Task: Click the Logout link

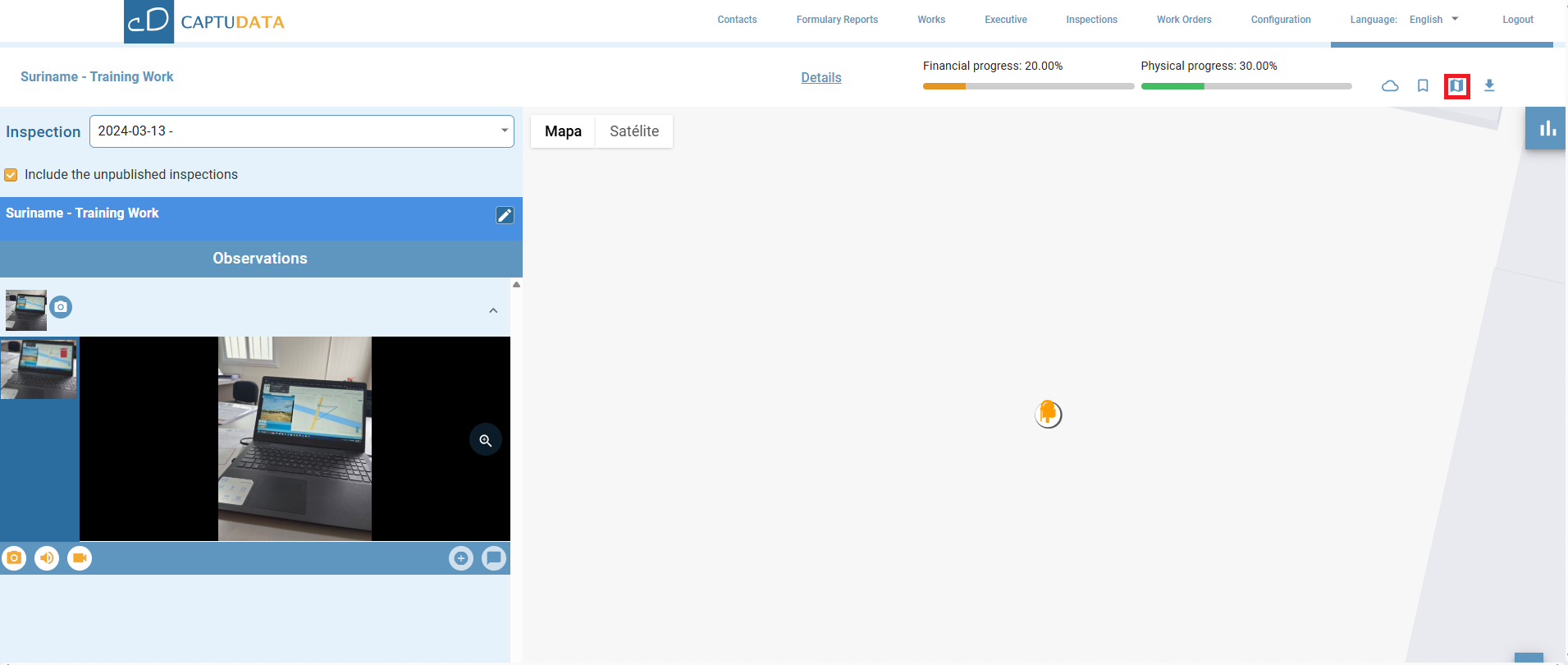Action: (1517, 20)
